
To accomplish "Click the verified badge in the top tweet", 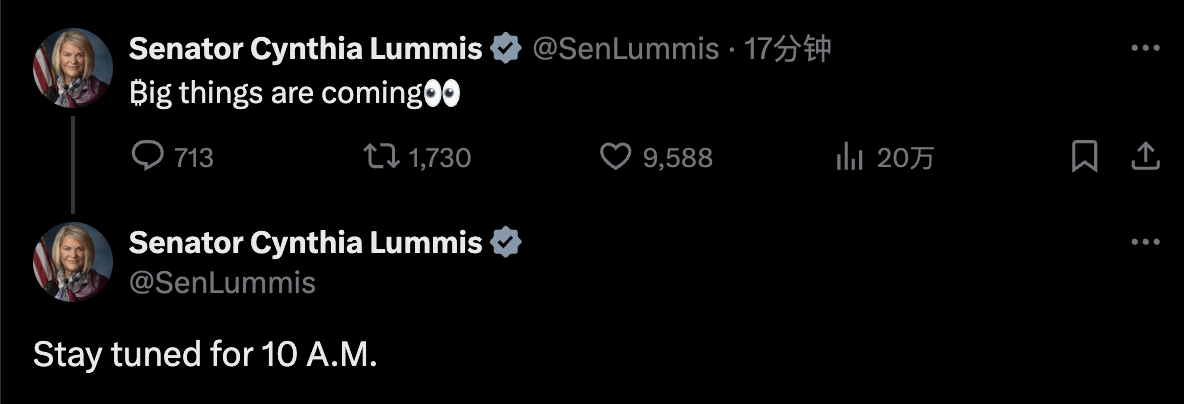I will click(507, 48).
